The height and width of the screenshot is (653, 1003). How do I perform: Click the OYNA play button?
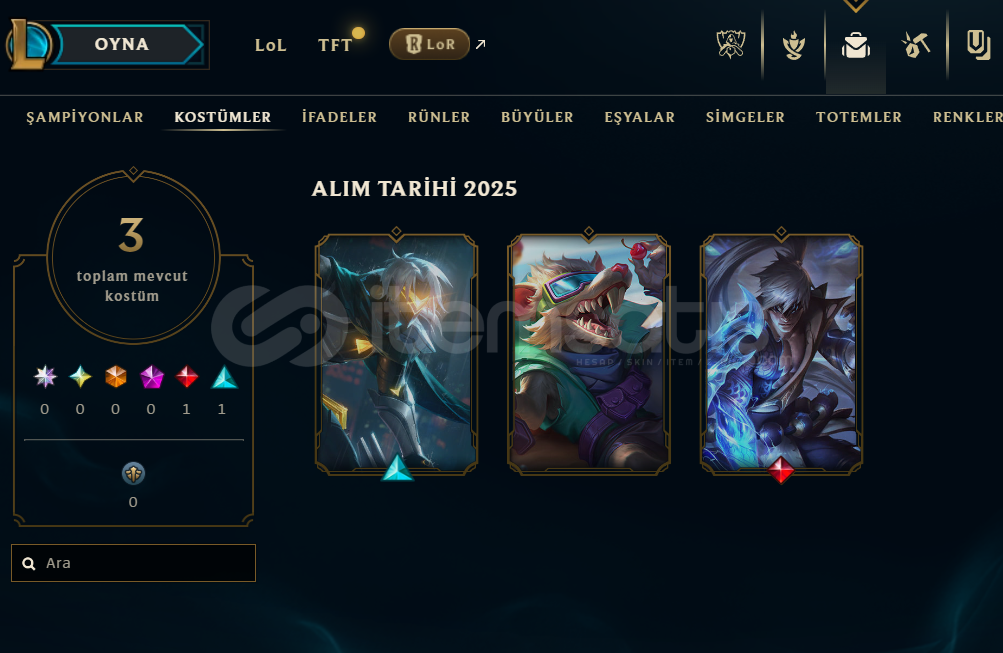(128, 44)
